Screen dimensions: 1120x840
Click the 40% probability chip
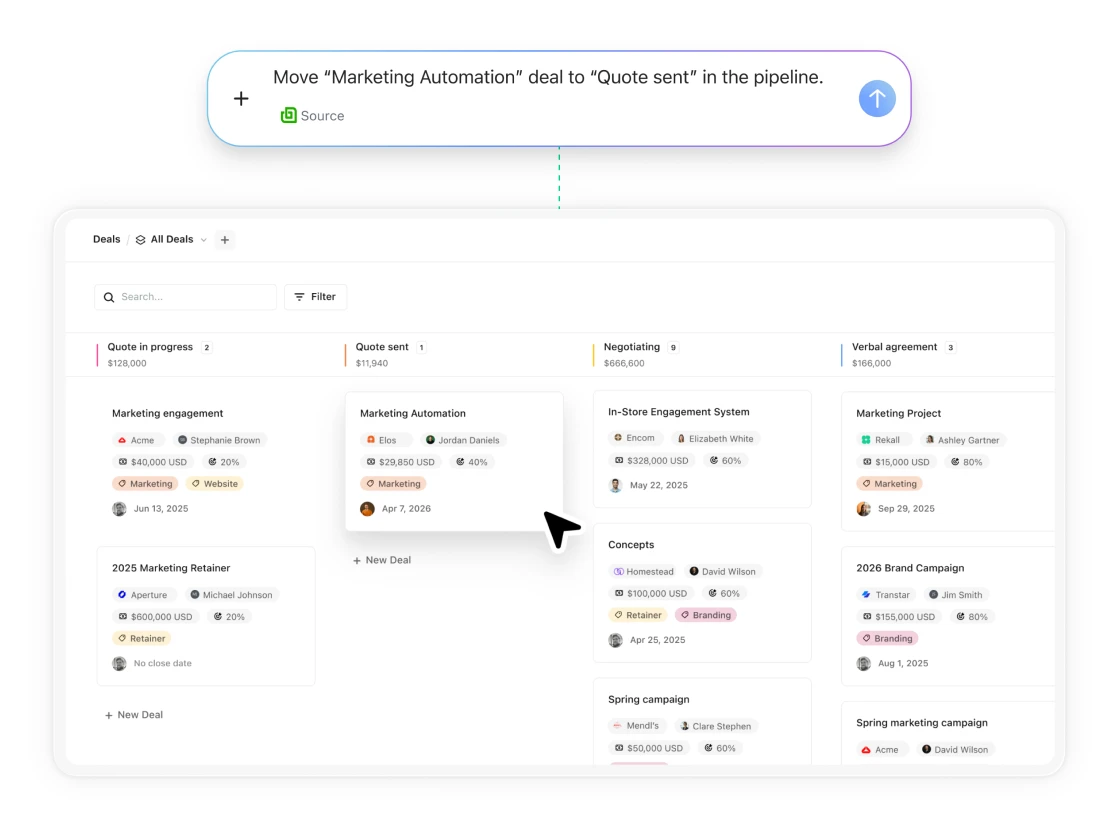[471, 462]
